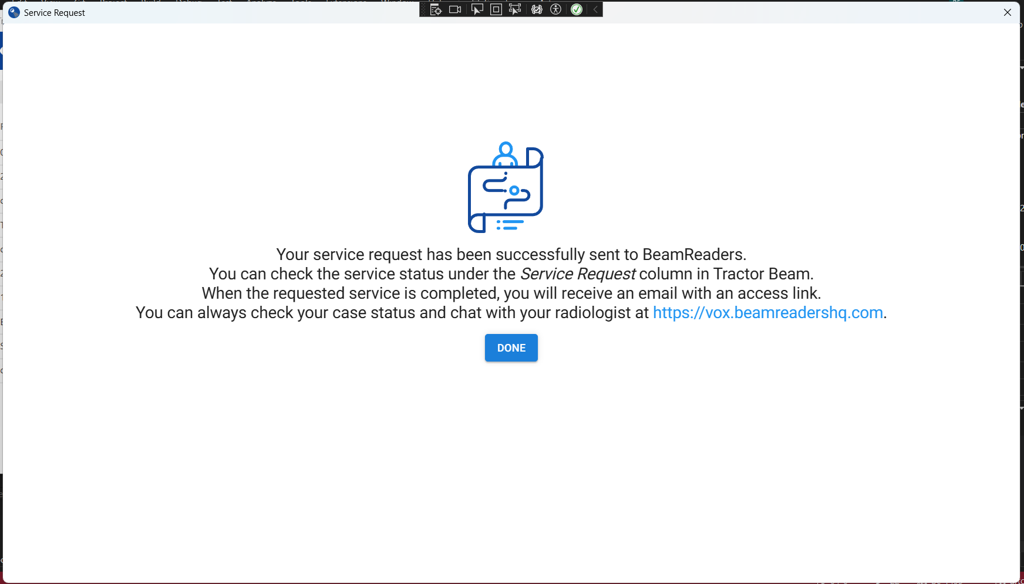1024x584 pixels.
Task: Click the green checkmark status icon
Action: (x=576, y=9)
